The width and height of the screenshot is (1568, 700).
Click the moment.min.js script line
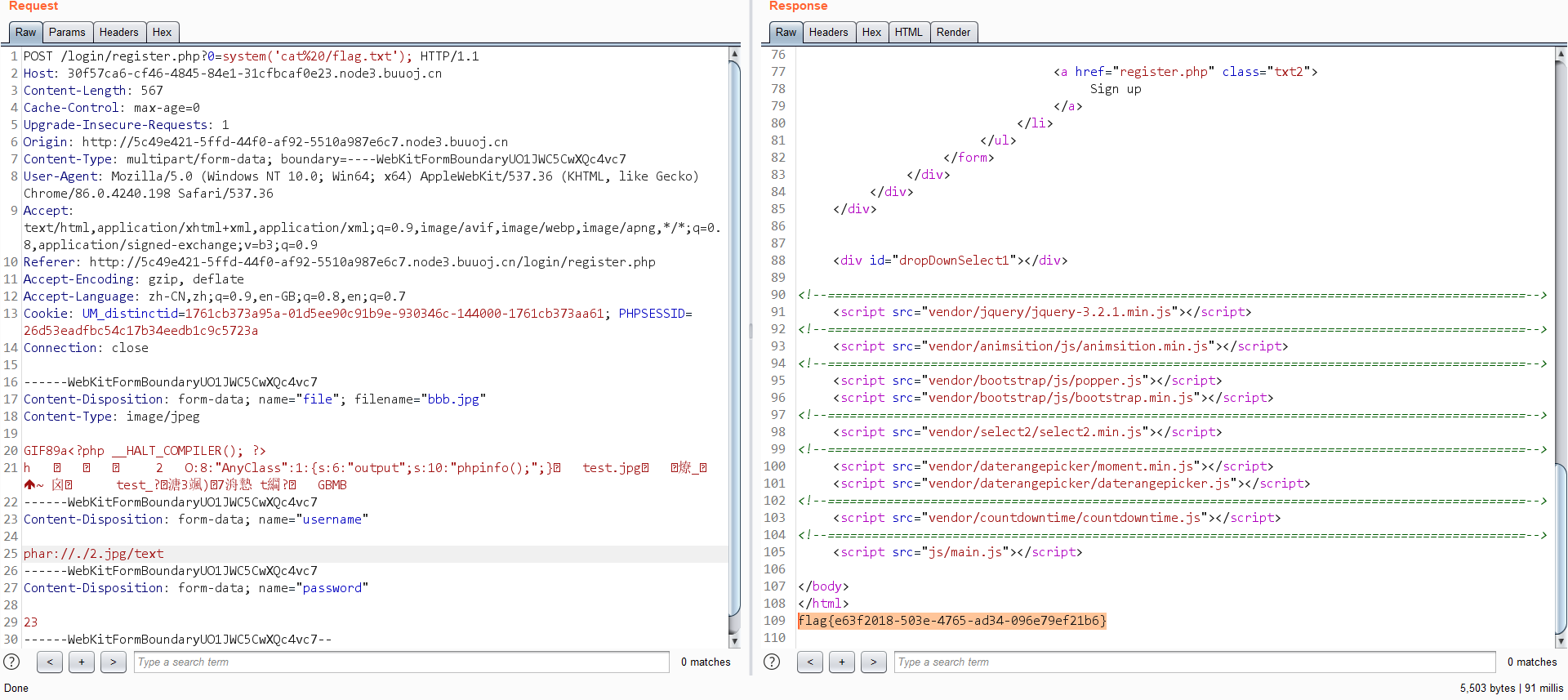1053,466
